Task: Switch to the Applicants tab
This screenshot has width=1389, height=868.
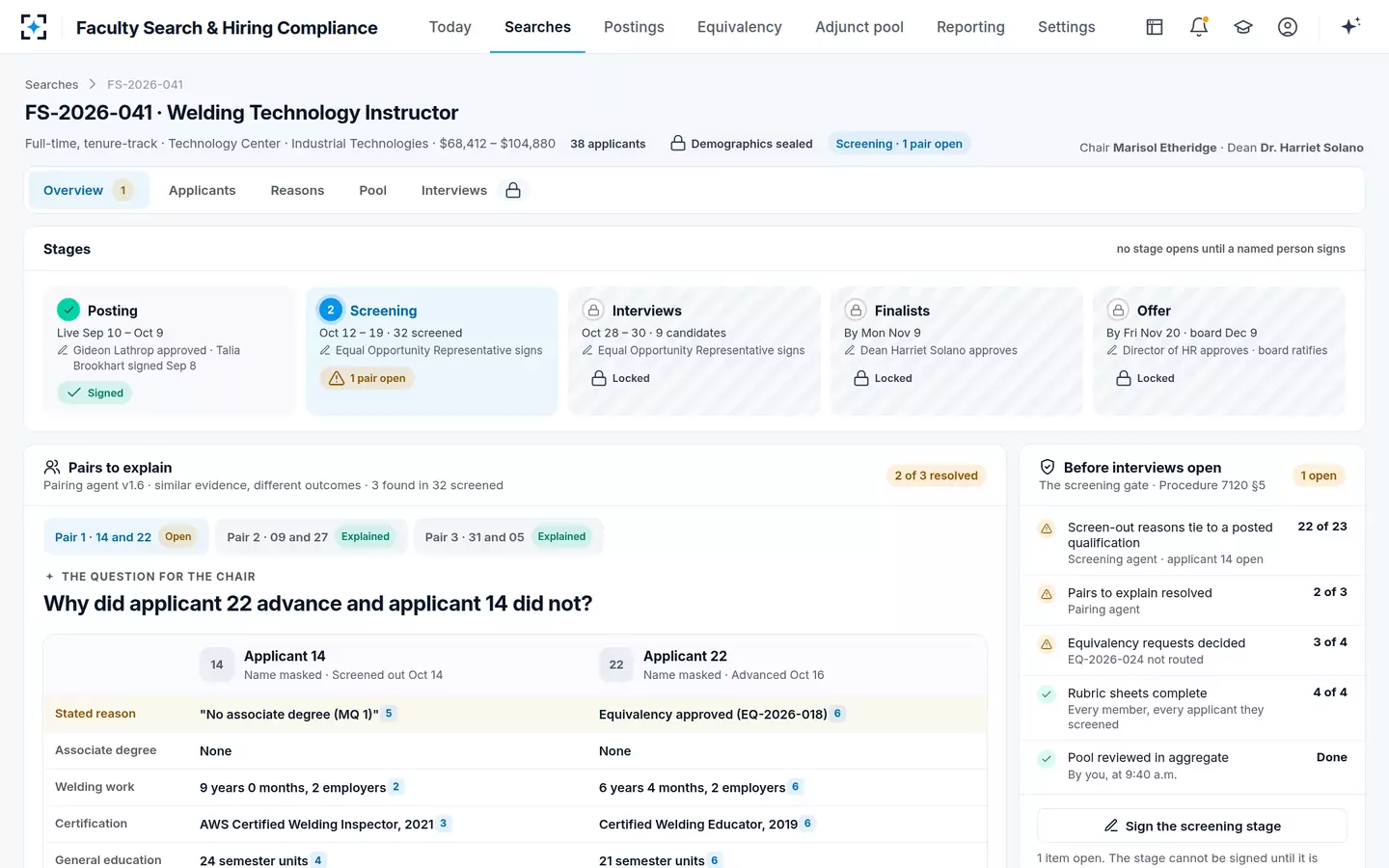Action: click(x=203, y=190)
